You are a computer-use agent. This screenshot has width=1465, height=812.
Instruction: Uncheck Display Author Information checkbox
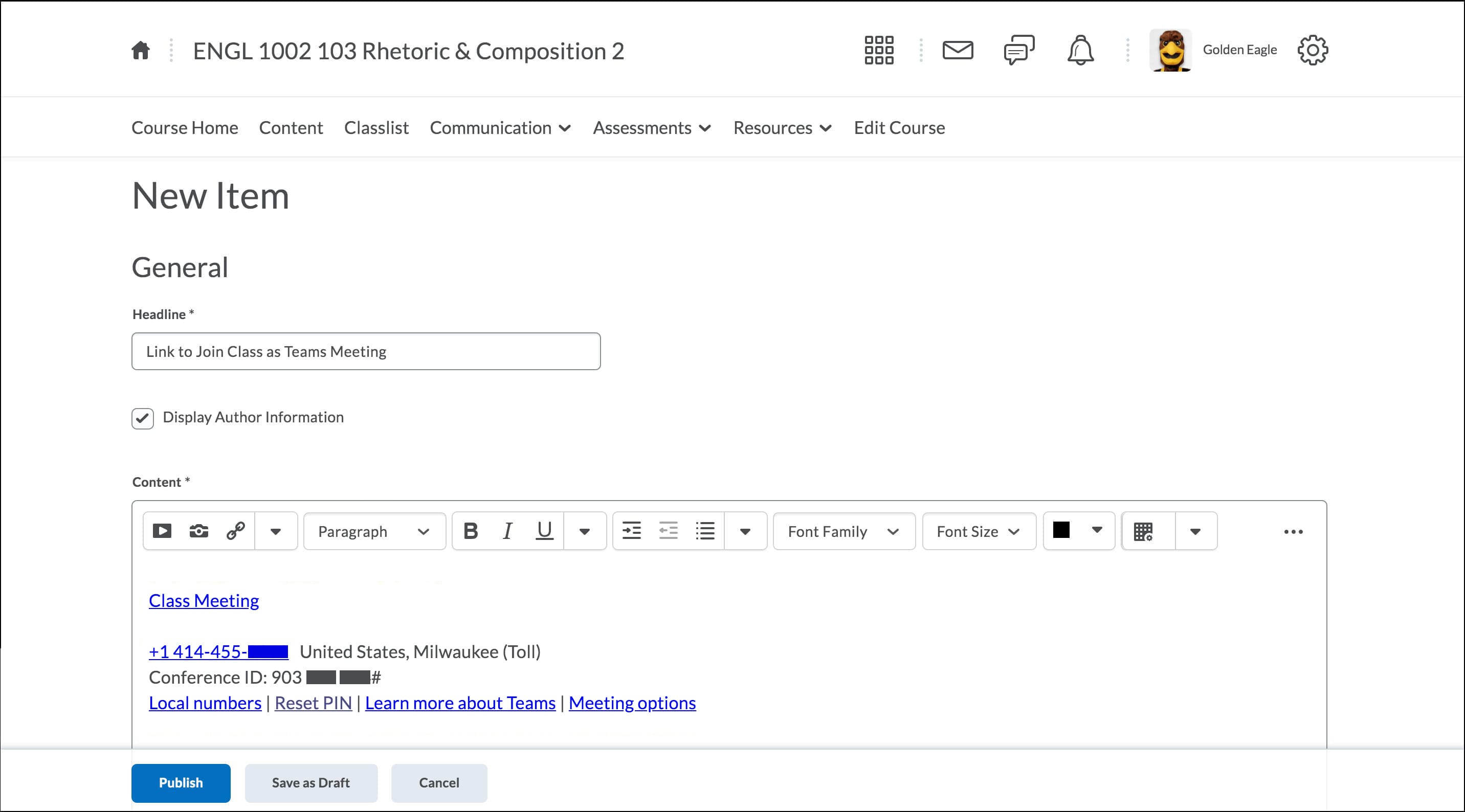(x=143, y=418)
